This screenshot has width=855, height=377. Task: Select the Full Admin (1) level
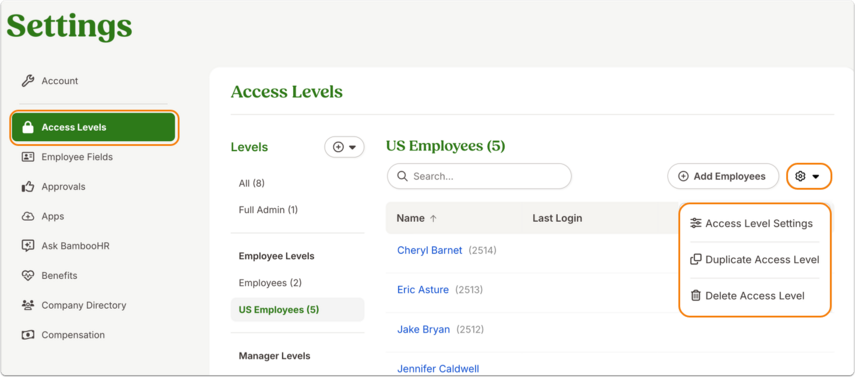[x=268, y=210]
